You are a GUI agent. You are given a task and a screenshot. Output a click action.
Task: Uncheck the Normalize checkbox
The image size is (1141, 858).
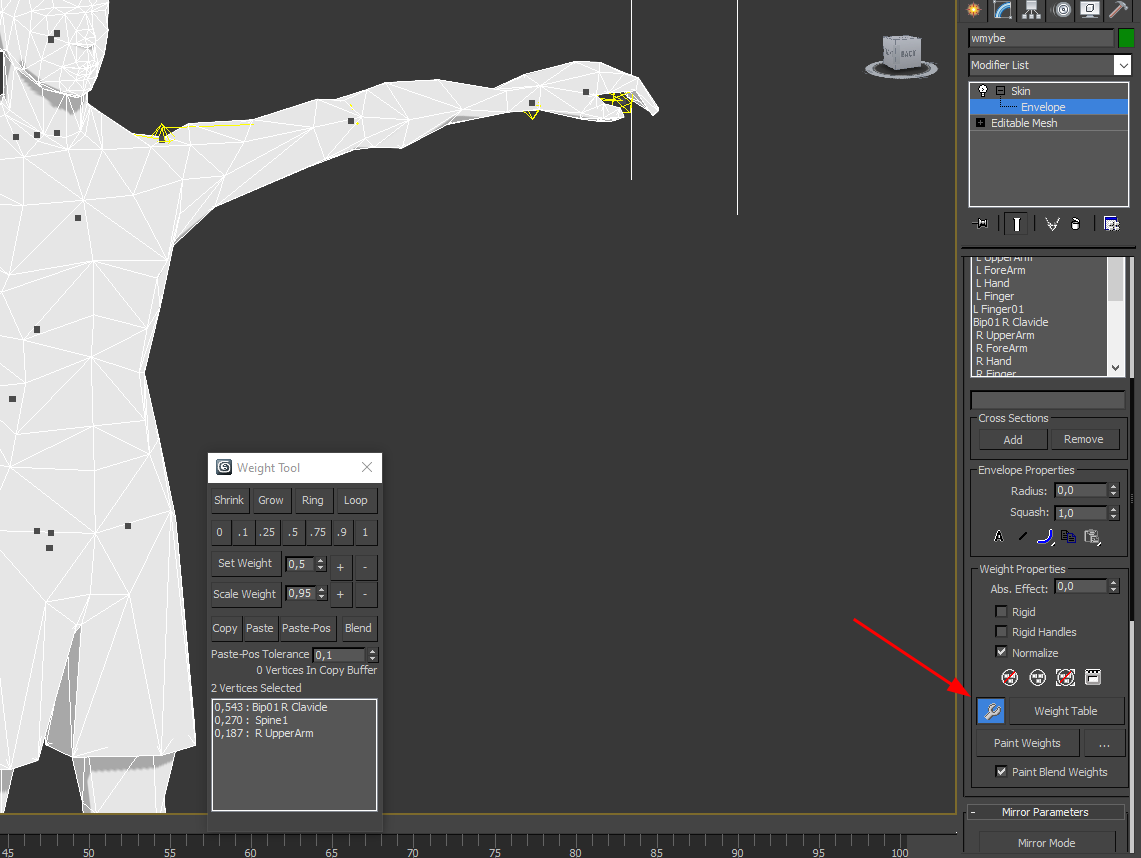coord(1001,652)
